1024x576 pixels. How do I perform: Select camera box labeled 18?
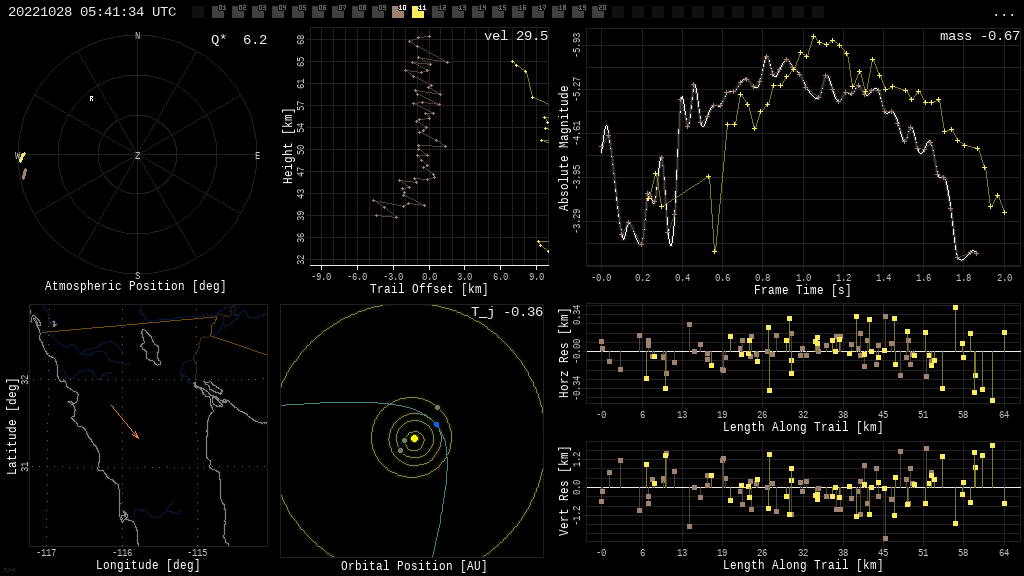tap(558, 12)
